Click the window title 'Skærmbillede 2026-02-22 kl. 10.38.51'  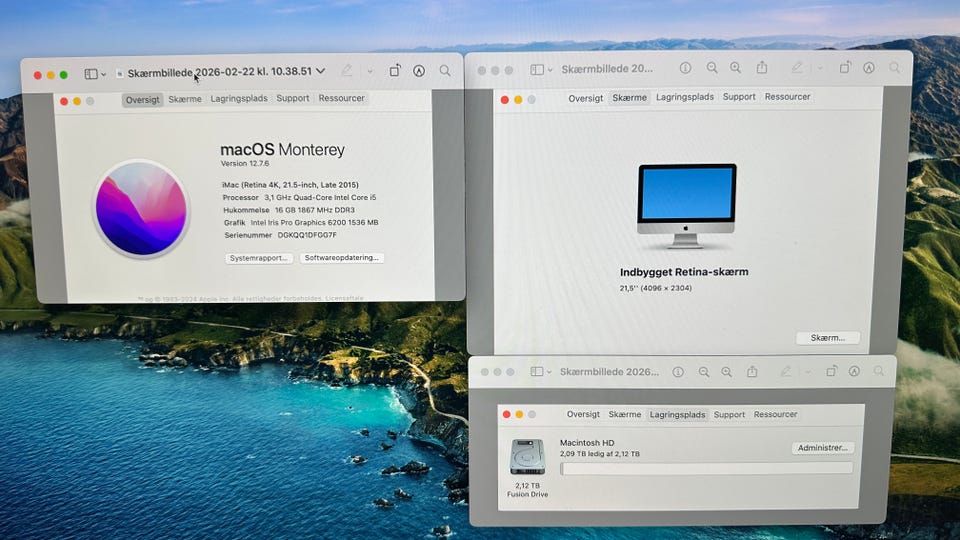pos(220,72)
